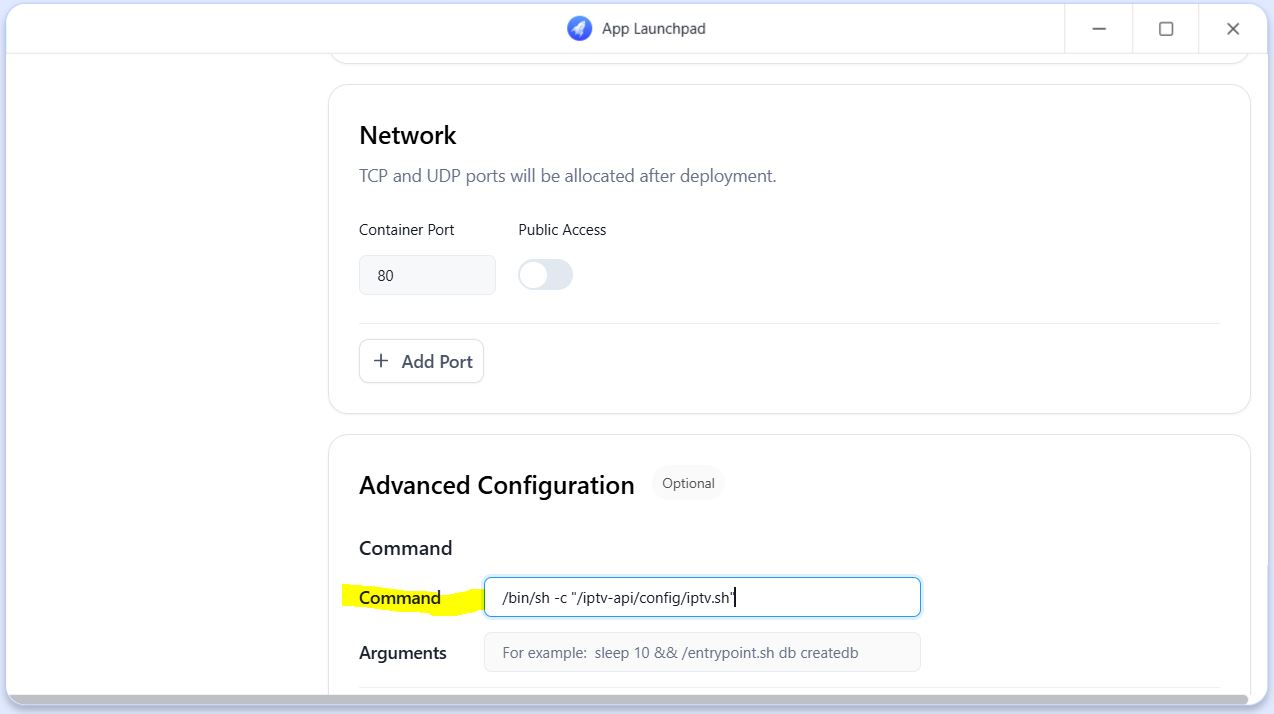Click inside the Command input field
The width and height of the screenshot is (1274, 714).
tap(701, 598)
